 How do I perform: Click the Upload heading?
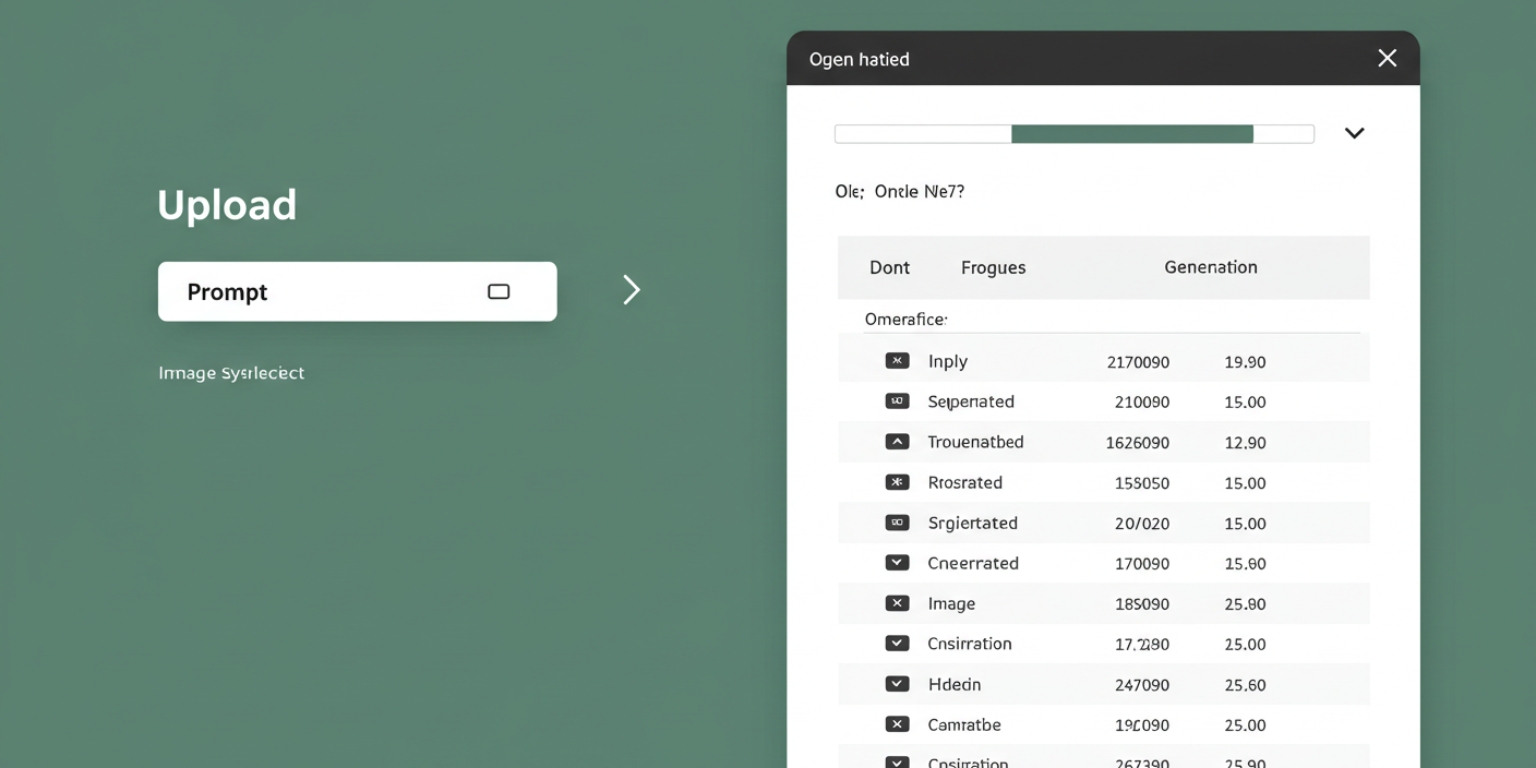pos(227,206)
